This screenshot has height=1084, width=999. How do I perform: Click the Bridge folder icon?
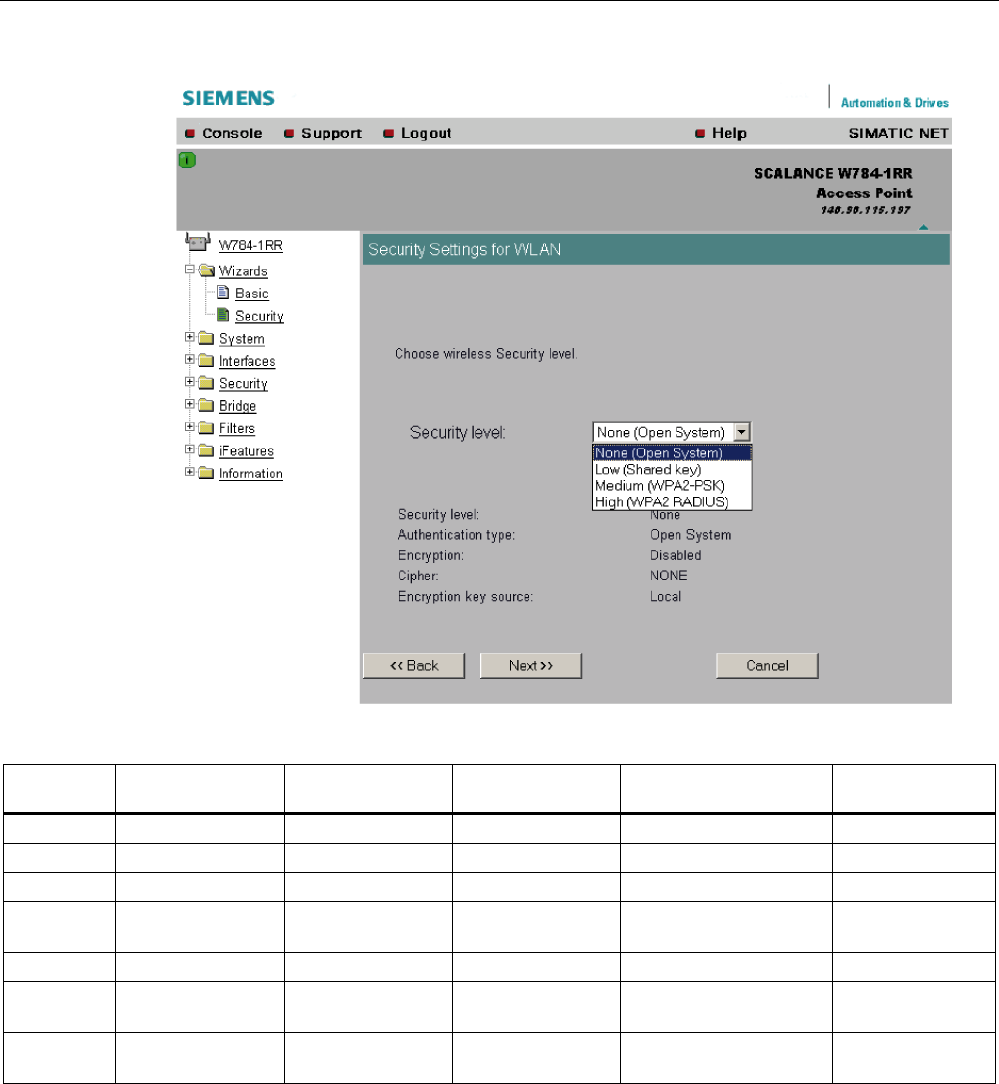click(206, 405)
